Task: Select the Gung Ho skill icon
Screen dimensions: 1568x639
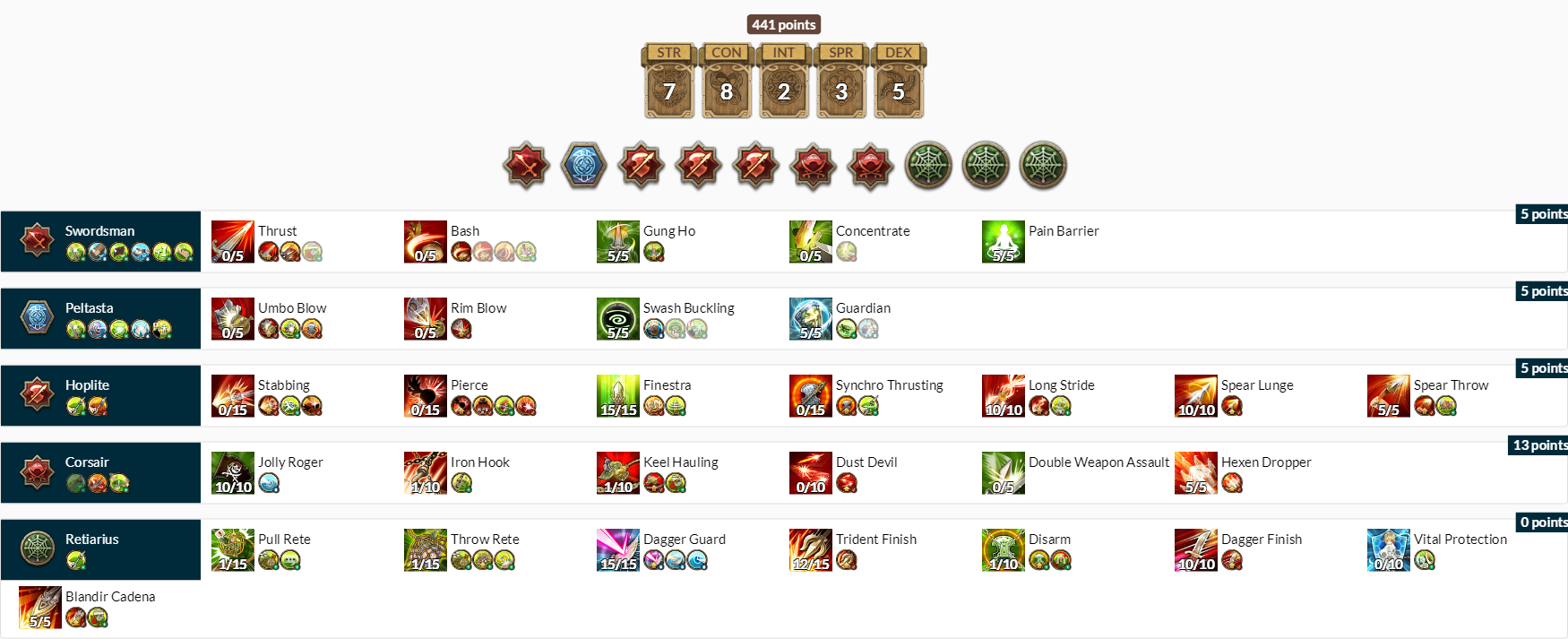Action: point(618,242)
